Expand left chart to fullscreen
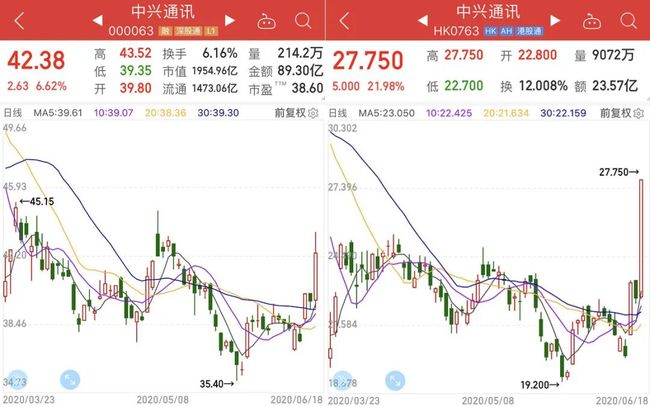 coord(70,380)
